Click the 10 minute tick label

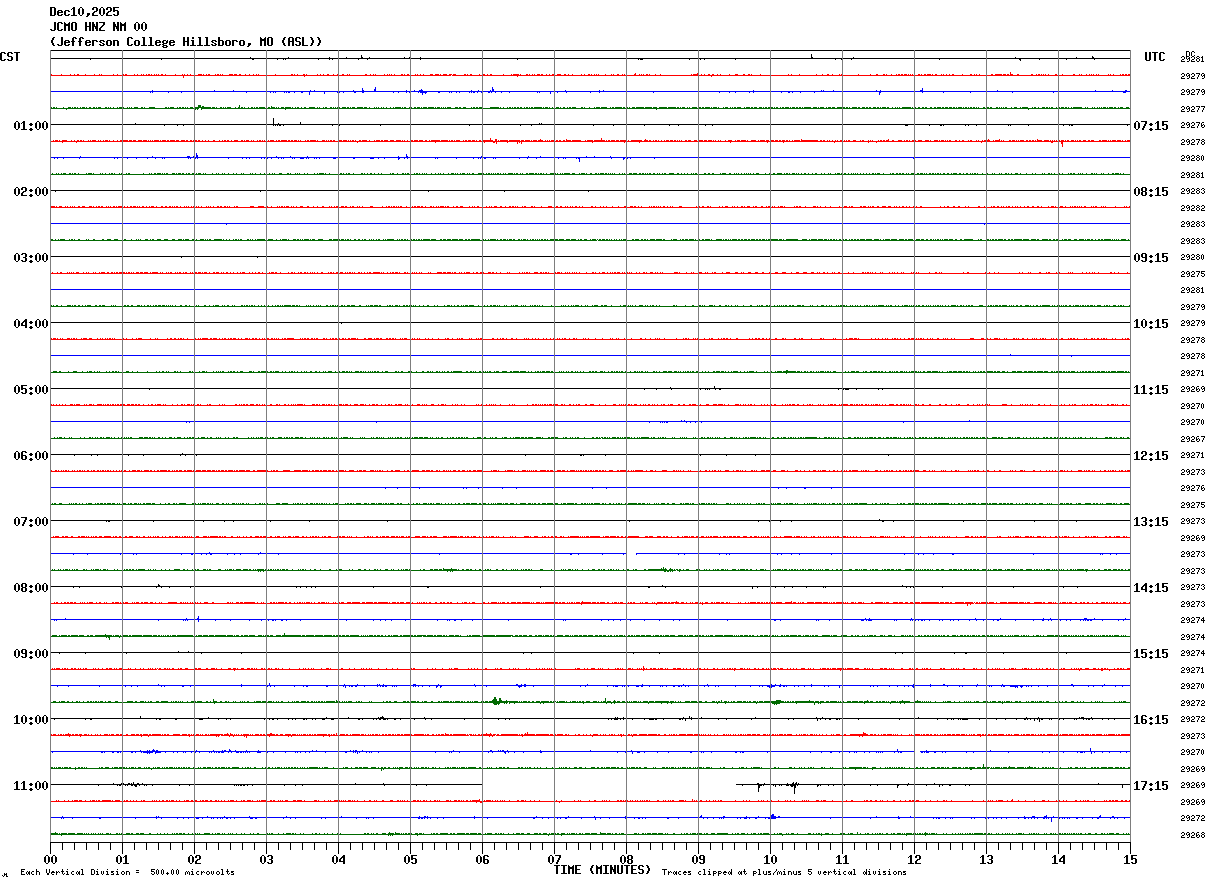coord(770,859)
